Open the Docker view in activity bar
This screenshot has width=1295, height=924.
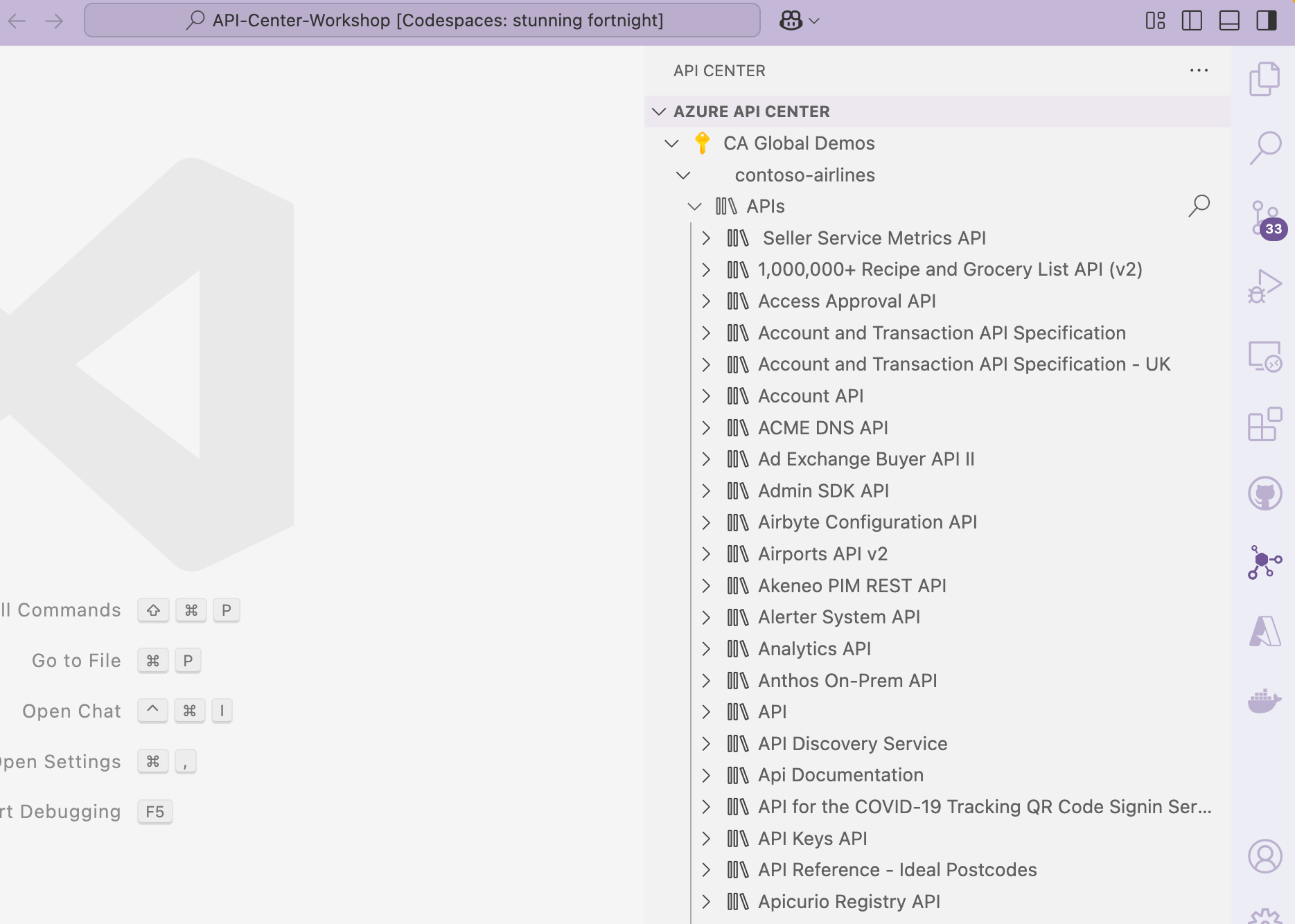(x=1265, y=701)
